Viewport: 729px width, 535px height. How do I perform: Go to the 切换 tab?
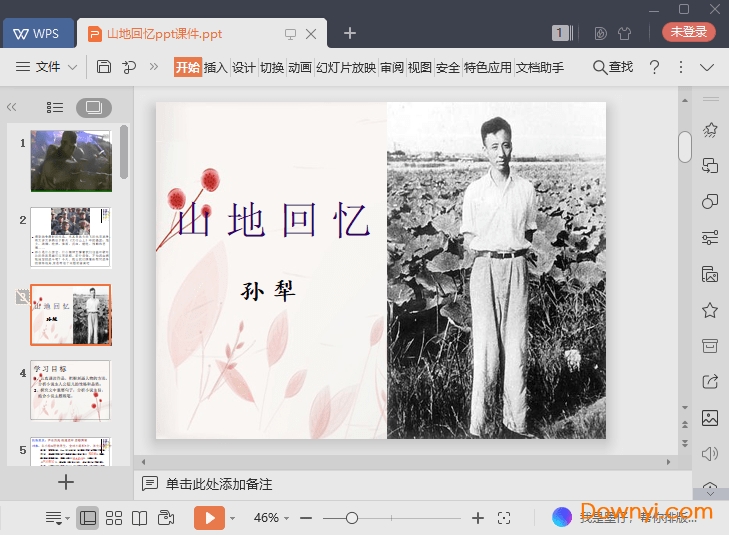tap(272, 67)
